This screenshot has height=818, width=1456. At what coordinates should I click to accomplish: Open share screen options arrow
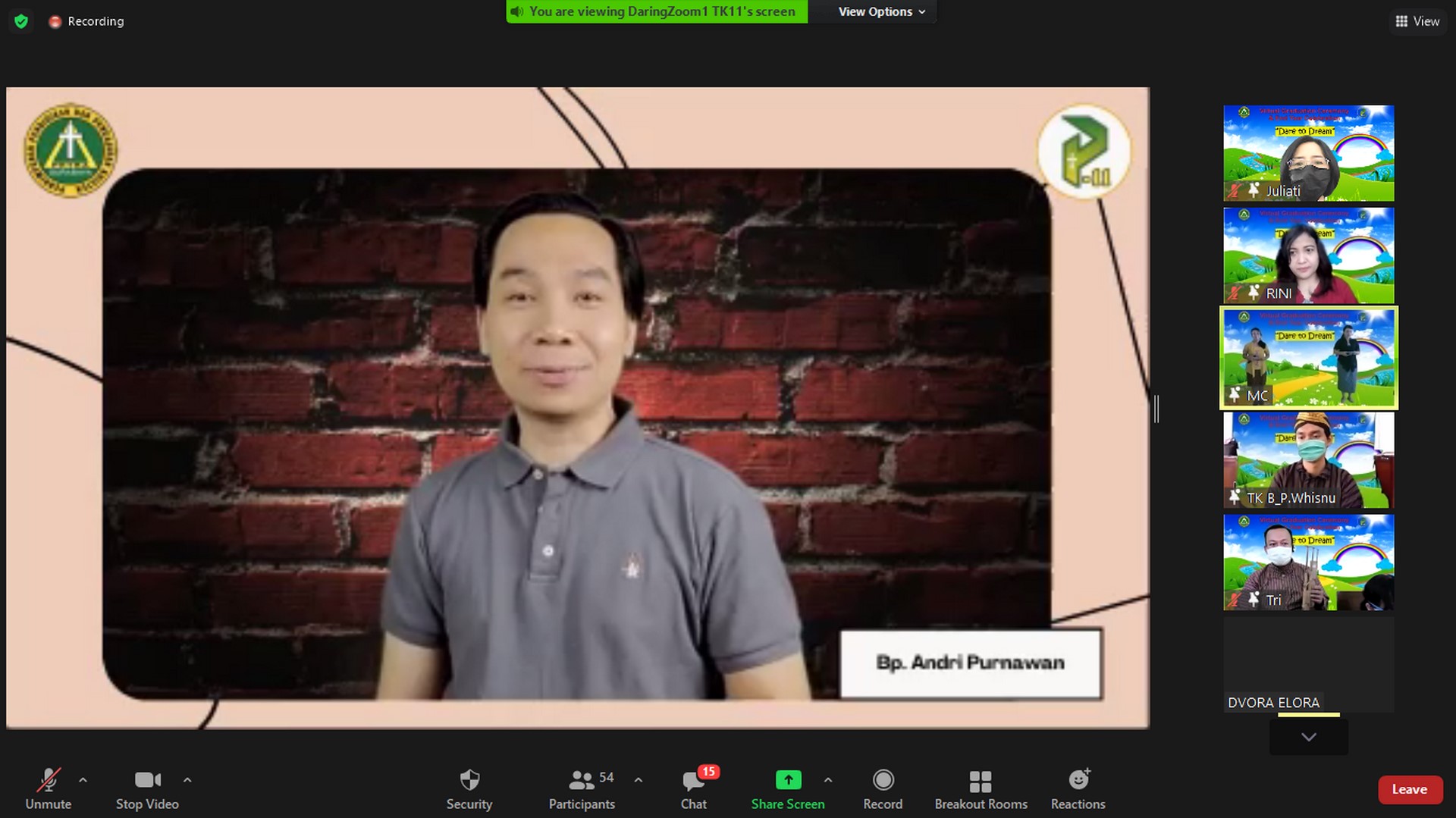click(x=828, y=779)
